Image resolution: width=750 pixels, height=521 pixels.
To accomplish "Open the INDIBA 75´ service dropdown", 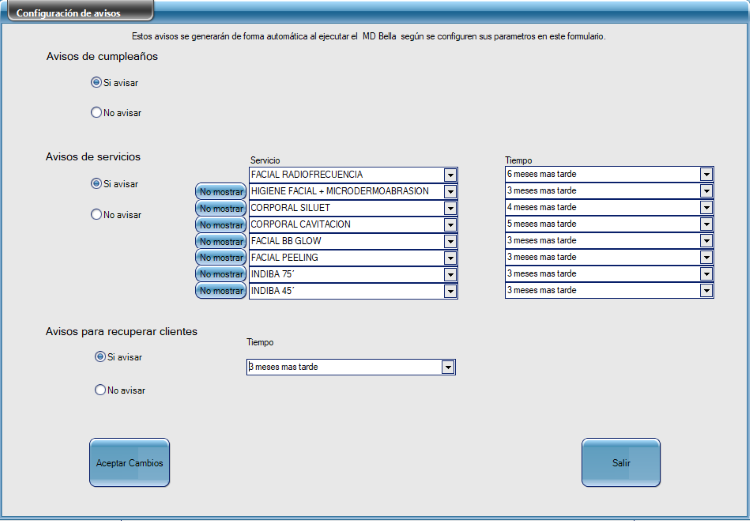I will click(x=450, y=274).
